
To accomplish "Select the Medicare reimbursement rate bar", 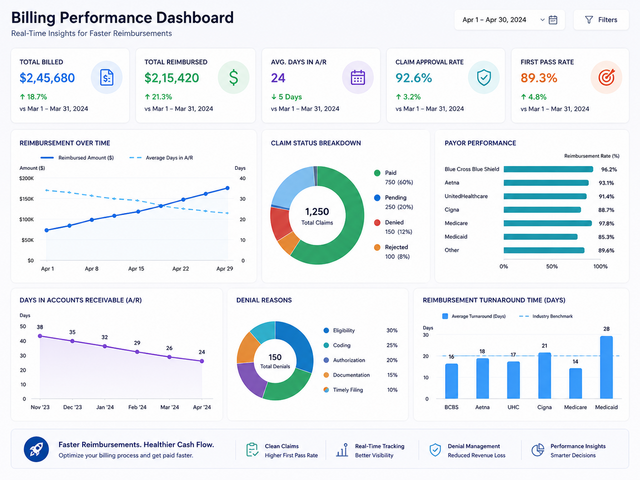I will pyautogui.click(x=548, y=223).
